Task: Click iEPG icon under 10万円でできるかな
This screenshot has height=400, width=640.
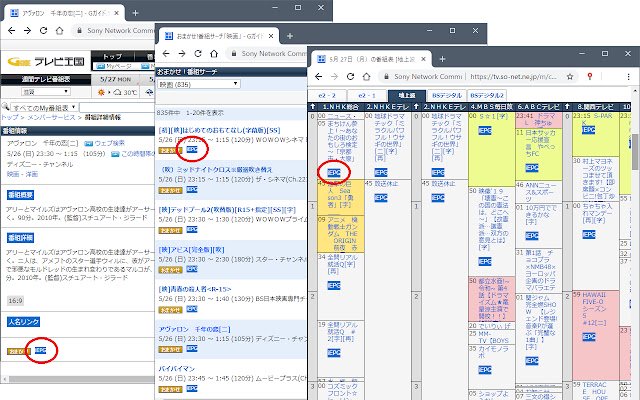Action: click(532, 236)
